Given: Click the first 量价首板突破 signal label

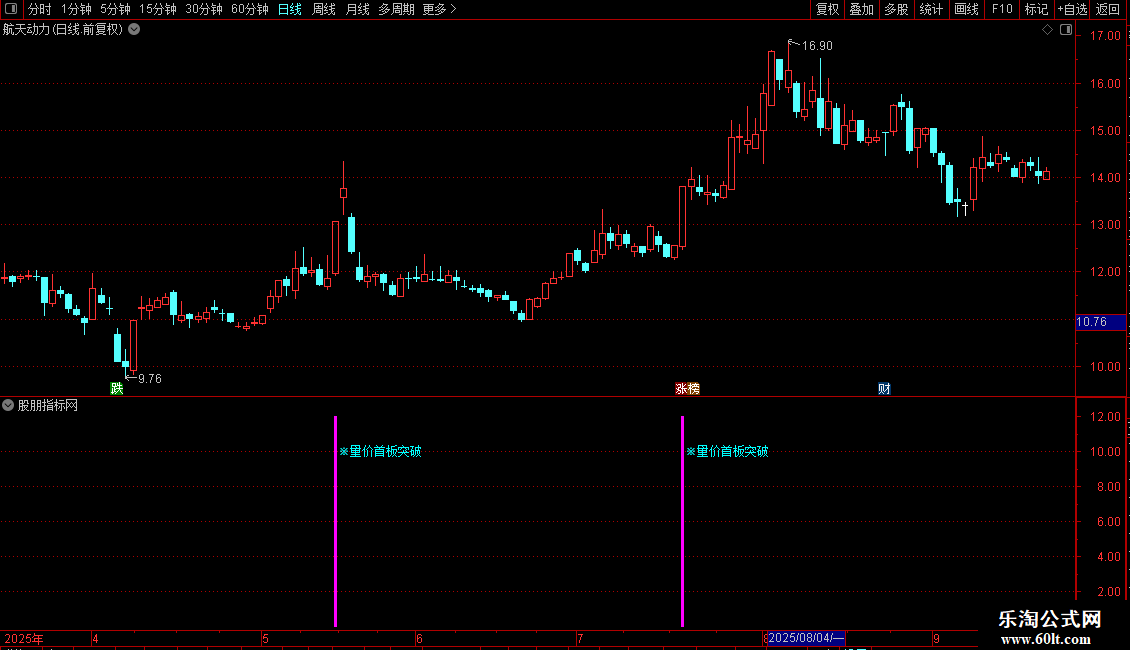Looking at the screenshot, I should (380, 452).
